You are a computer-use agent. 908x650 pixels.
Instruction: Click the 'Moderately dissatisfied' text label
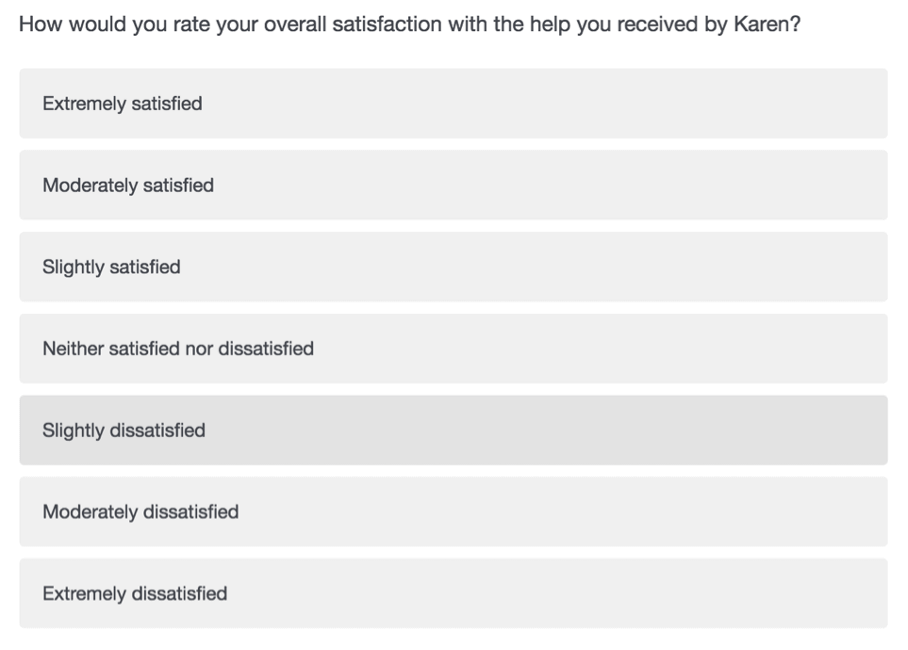tap(140, 512)
